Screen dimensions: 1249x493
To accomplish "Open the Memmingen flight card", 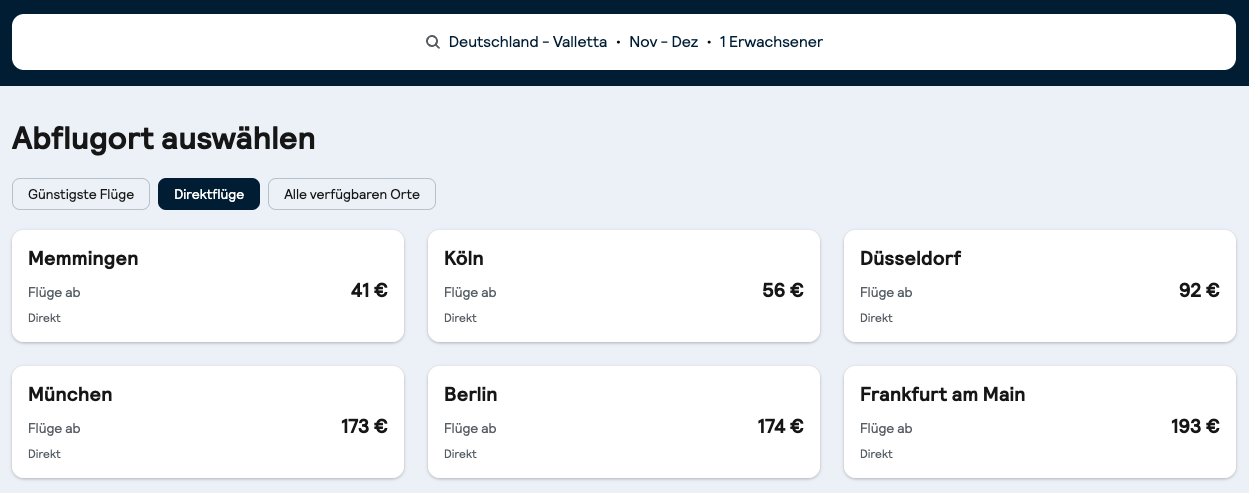I will 207,286.
